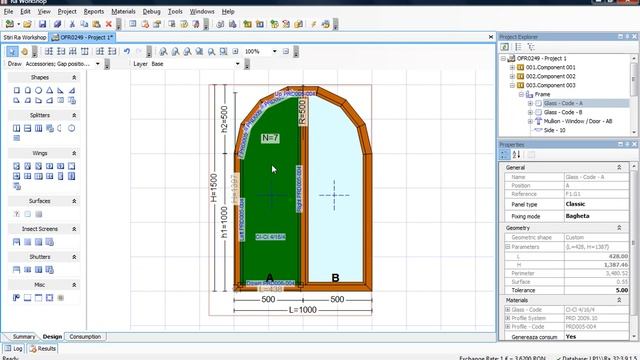Close the document tab with X
The width and height of the screenshot is (640, 360).
click(491, 37)
